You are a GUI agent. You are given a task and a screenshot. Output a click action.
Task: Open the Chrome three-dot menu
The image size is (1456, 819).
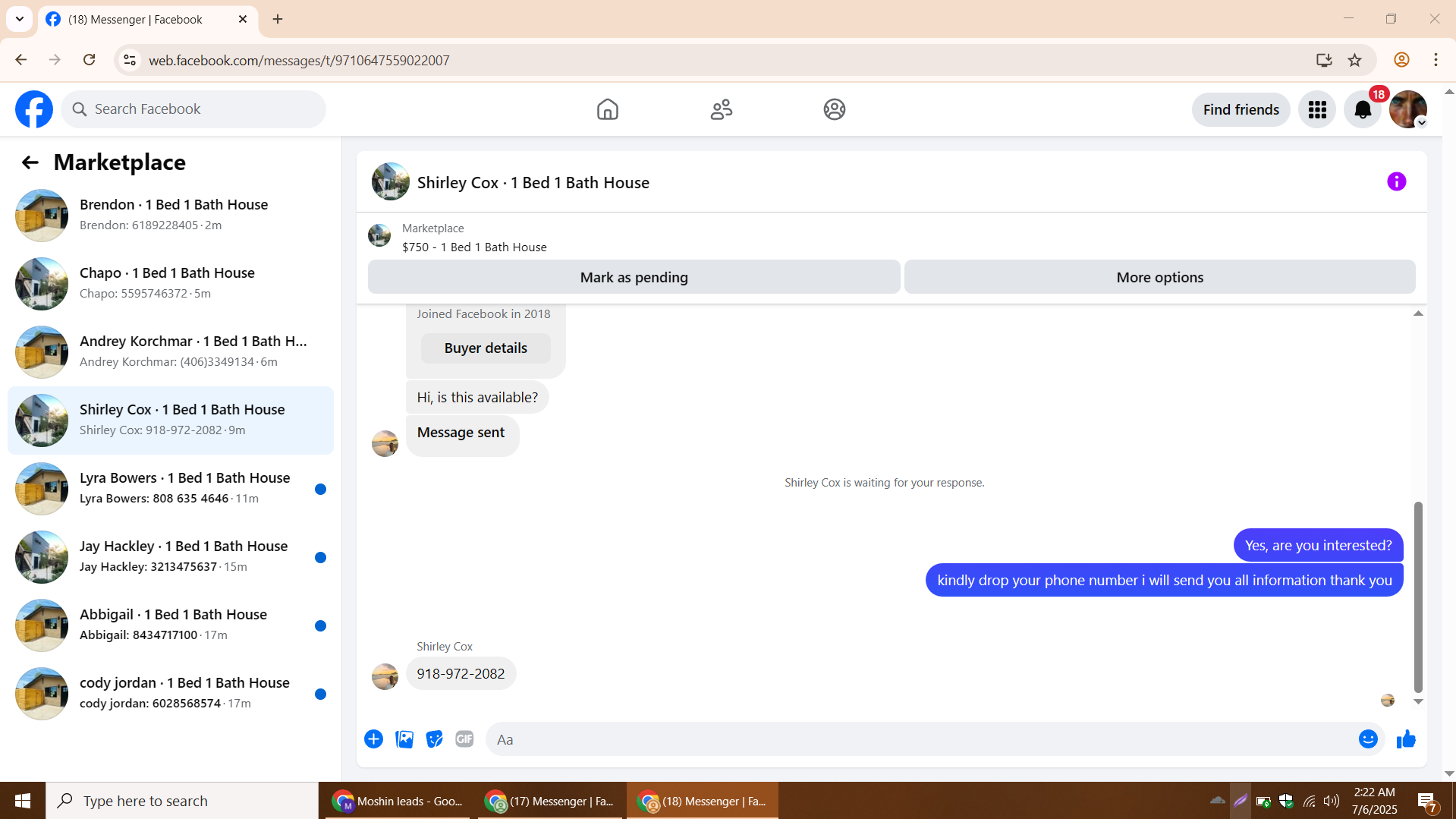coord(1436,60)
